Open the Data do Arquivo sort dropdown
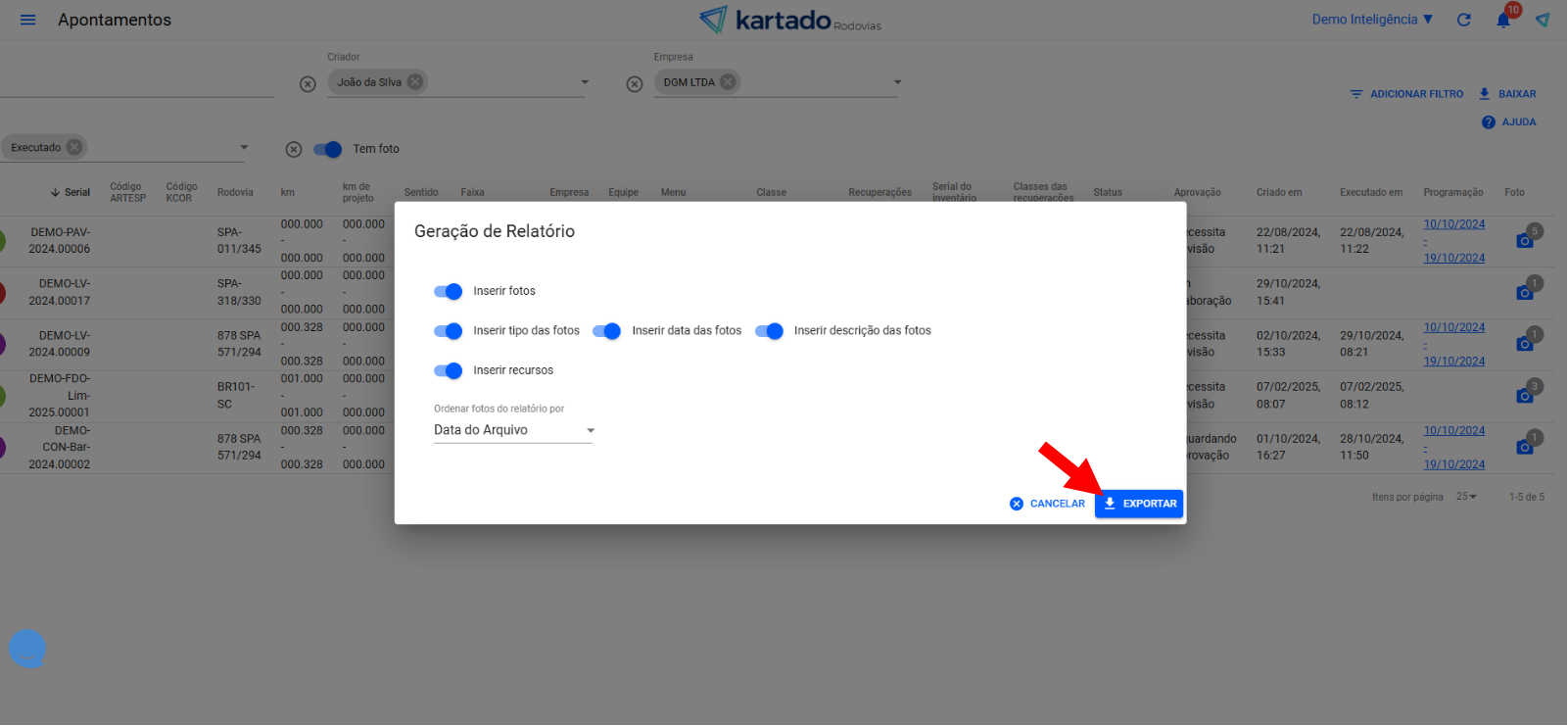 tap(513, 430)
